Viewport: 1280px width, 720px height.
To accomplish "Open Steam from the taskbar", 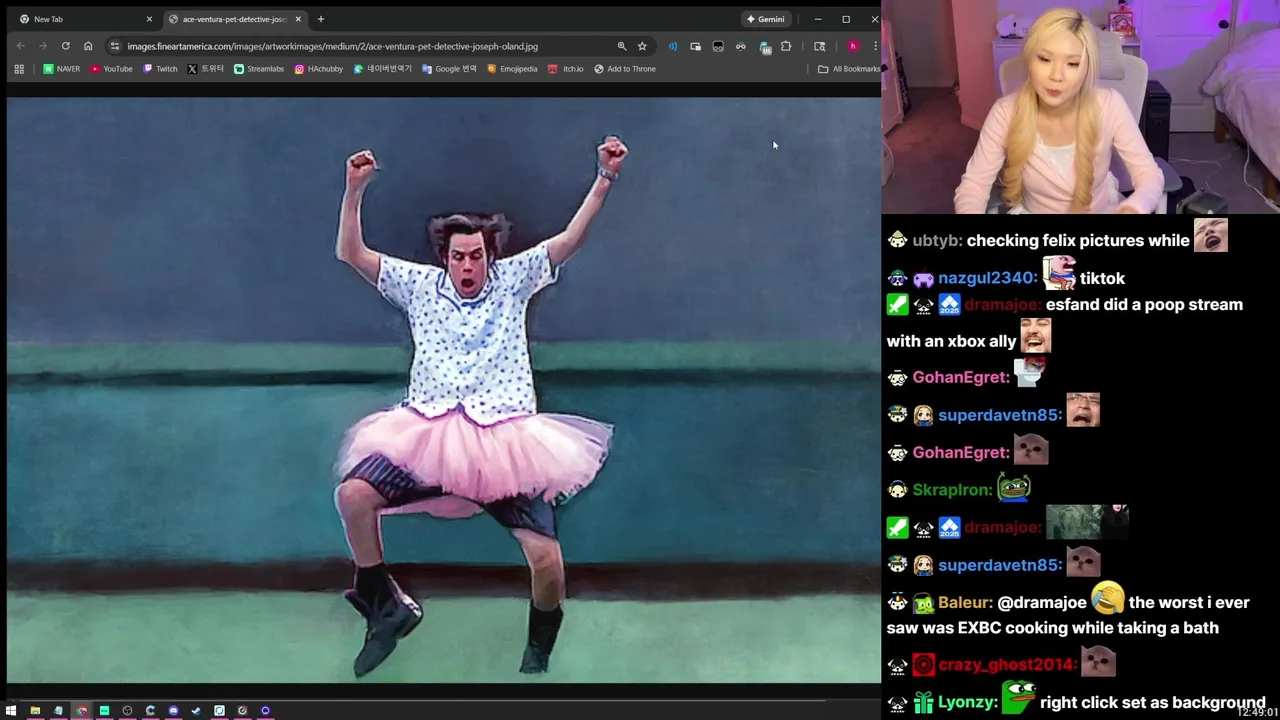I will pos(196,711).
